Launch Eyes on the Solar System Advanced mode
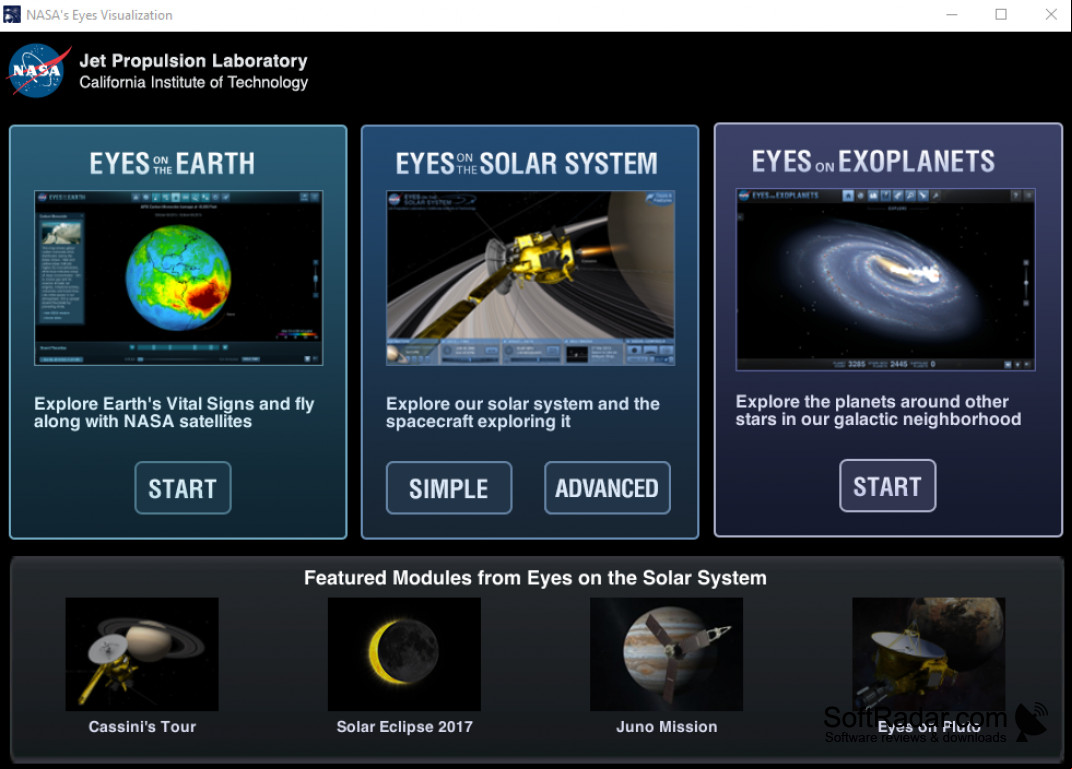 [x=607, y=488]
